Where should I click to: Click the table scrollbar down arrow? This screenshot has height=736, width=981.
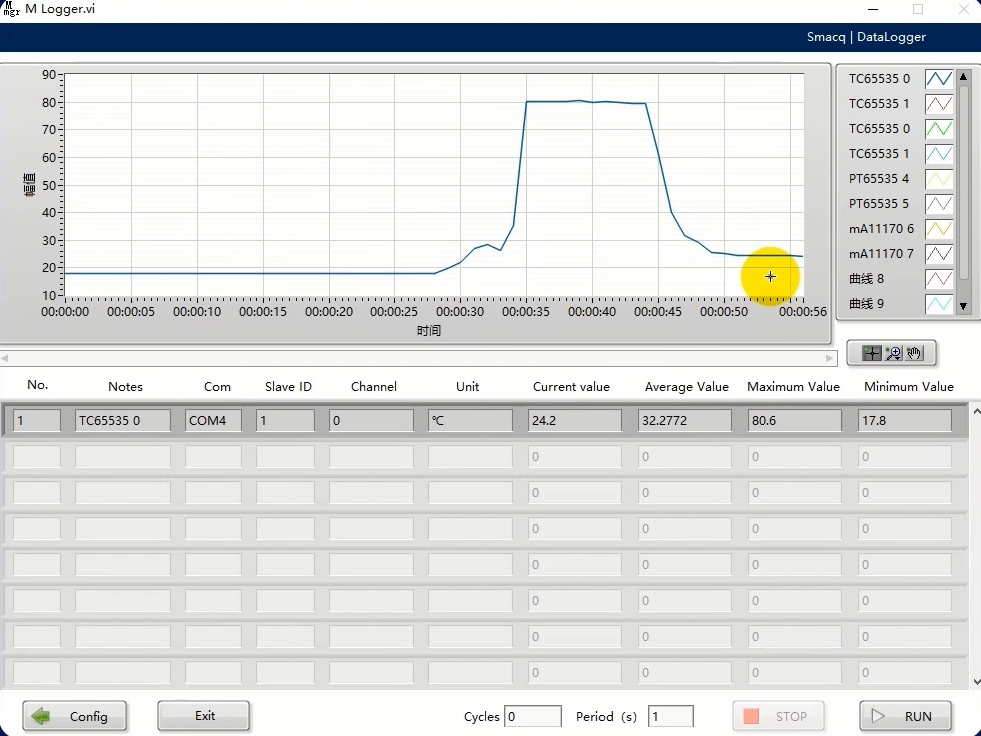[976, 682]
